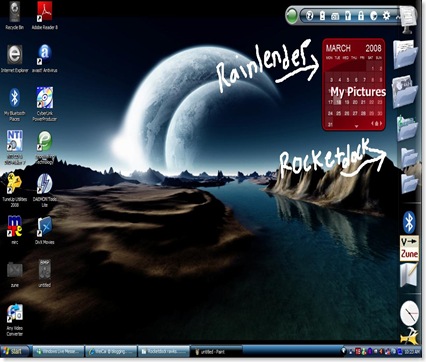This screenshot has height=362, width=426.
Task: Open Internet Explorer desktop shortcut
Action: tap(15, 59)
